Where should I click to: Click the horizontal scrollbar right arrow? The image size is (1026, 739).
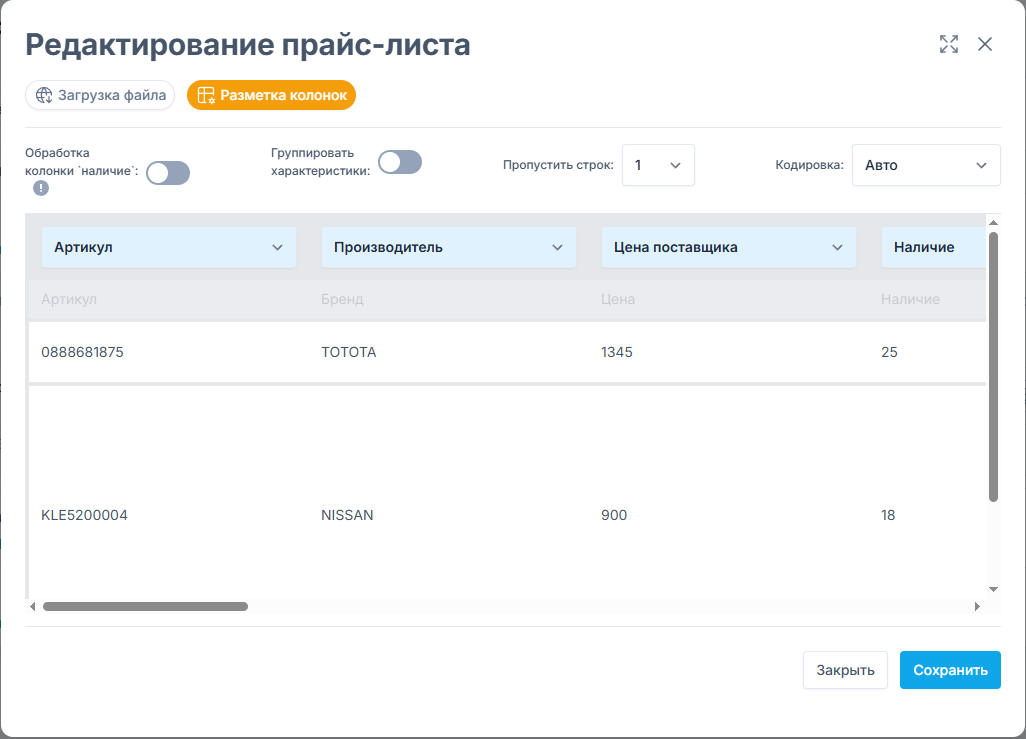977,606
